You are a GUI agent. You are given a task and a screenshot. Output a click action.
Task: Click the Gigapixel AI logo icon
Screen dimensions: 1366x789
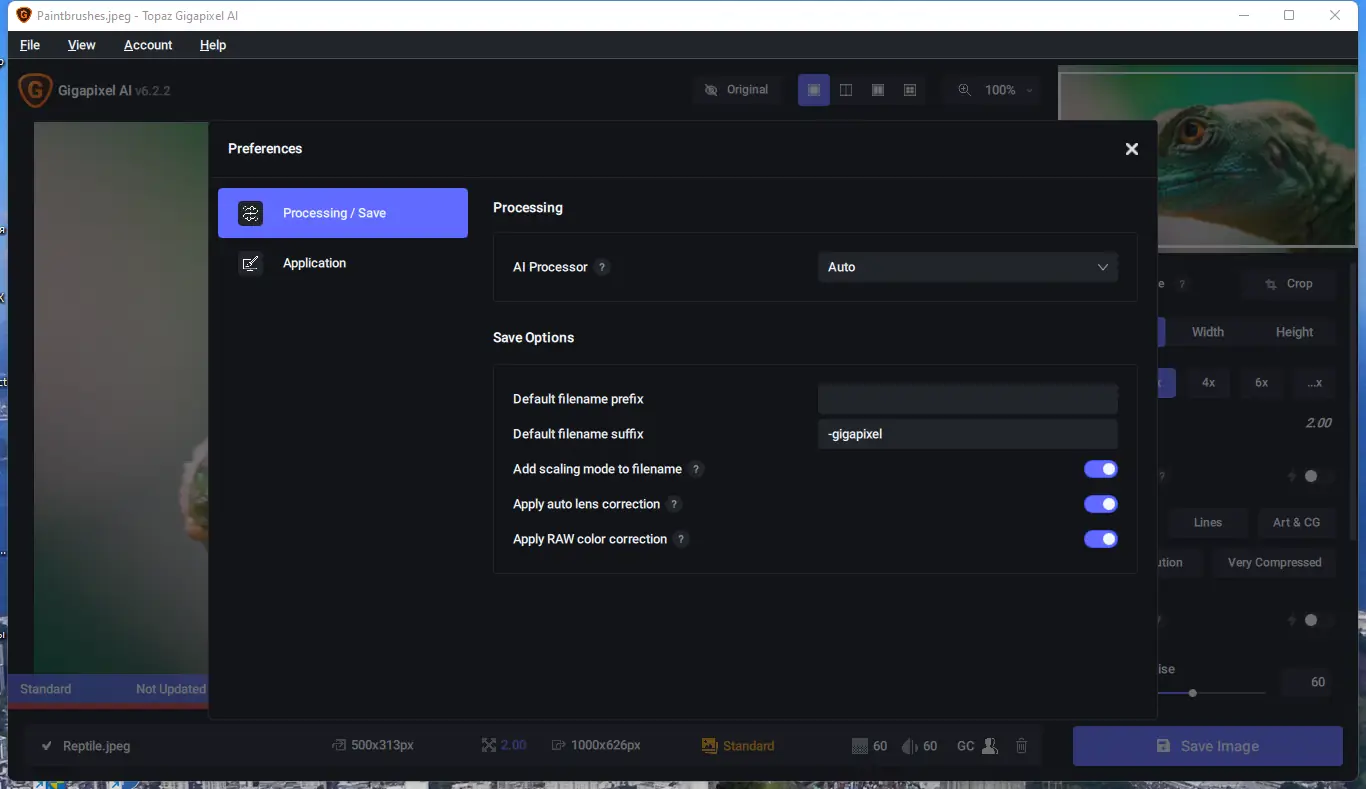35,90
